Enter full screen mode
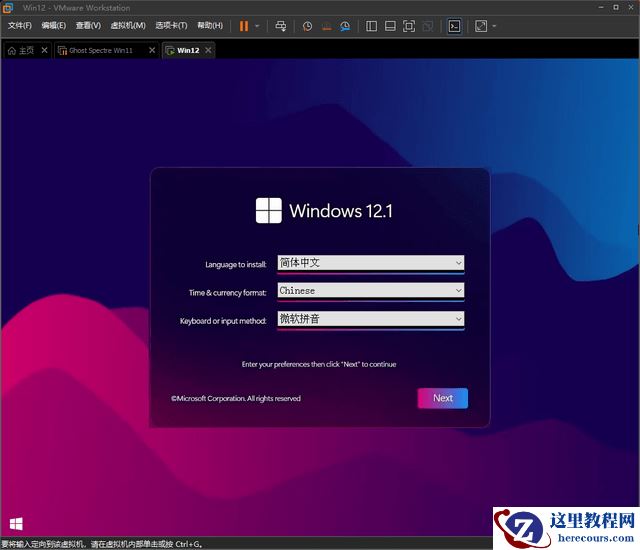This screenshot has width=640, height=550. click(409, 26)
